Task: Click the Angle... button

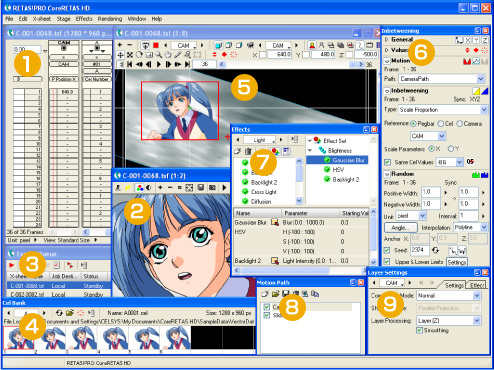Action: pos(400,227)
